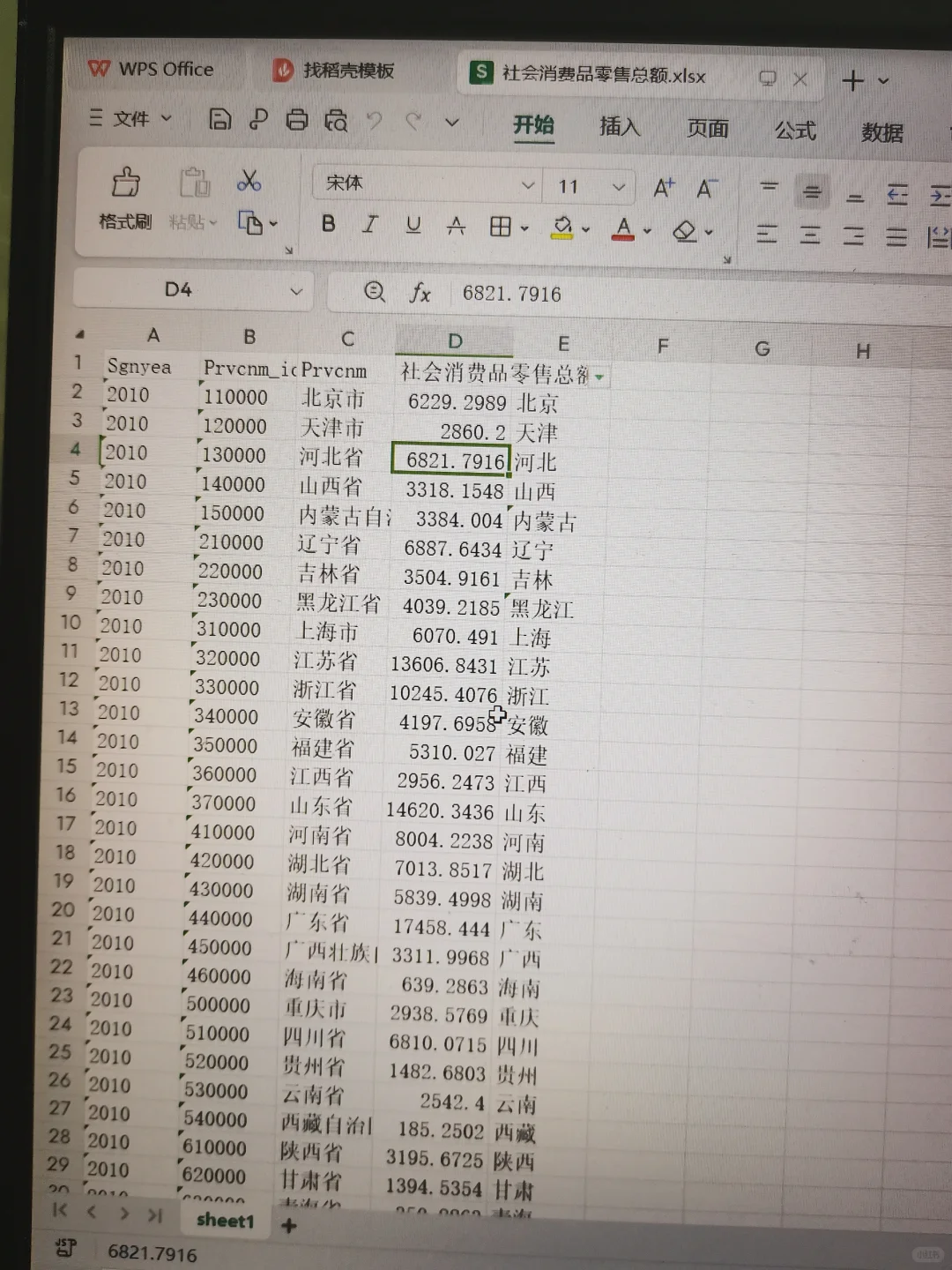Image resolution: width=952 pixels, height=1270 pixels.
Task: Open the filter dropdown in D1 header
Action: 599,377
